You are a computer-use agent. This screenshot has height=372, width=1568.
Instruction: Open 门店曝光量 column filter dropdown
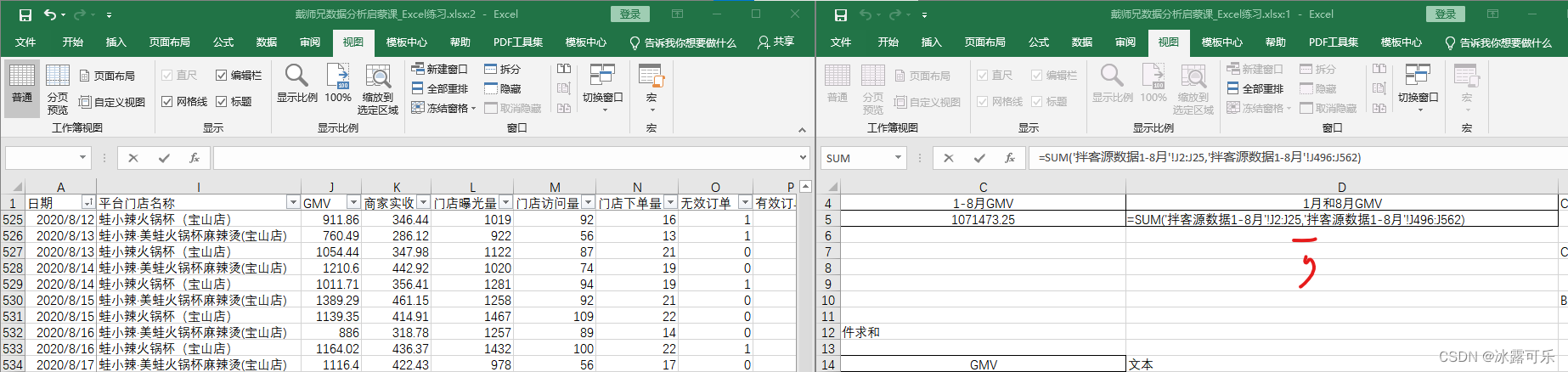pos(505,203)
